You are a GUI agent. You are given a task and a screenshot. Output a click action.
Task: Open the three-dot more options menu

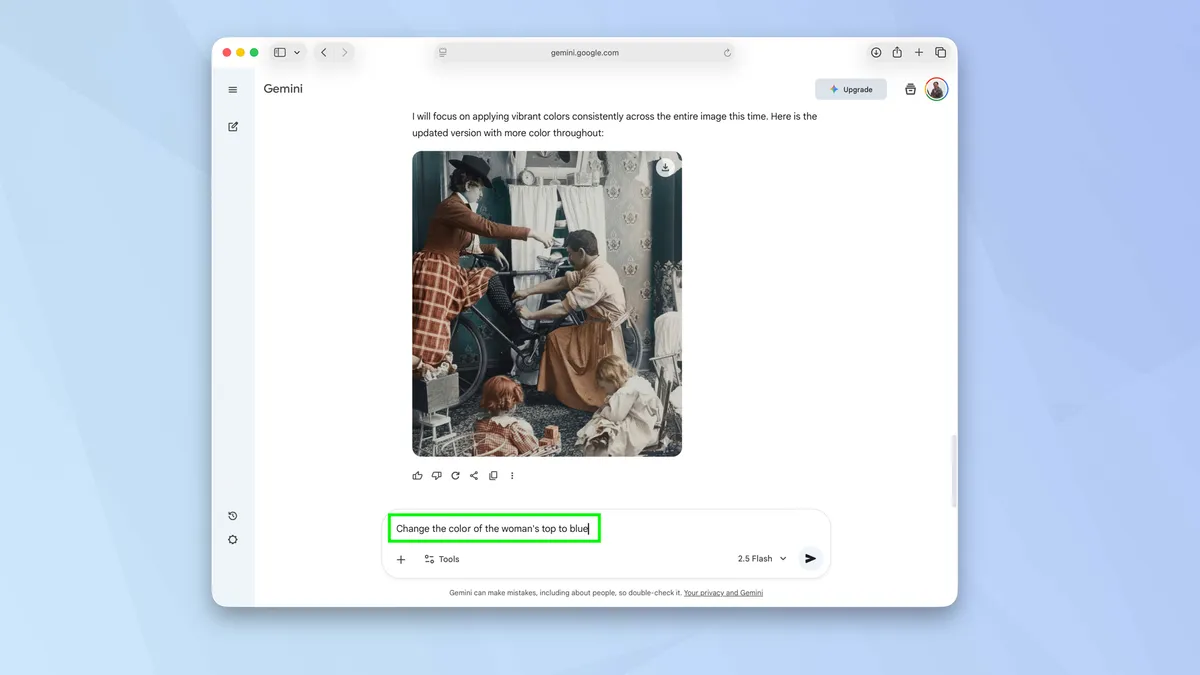coord(512,475)
